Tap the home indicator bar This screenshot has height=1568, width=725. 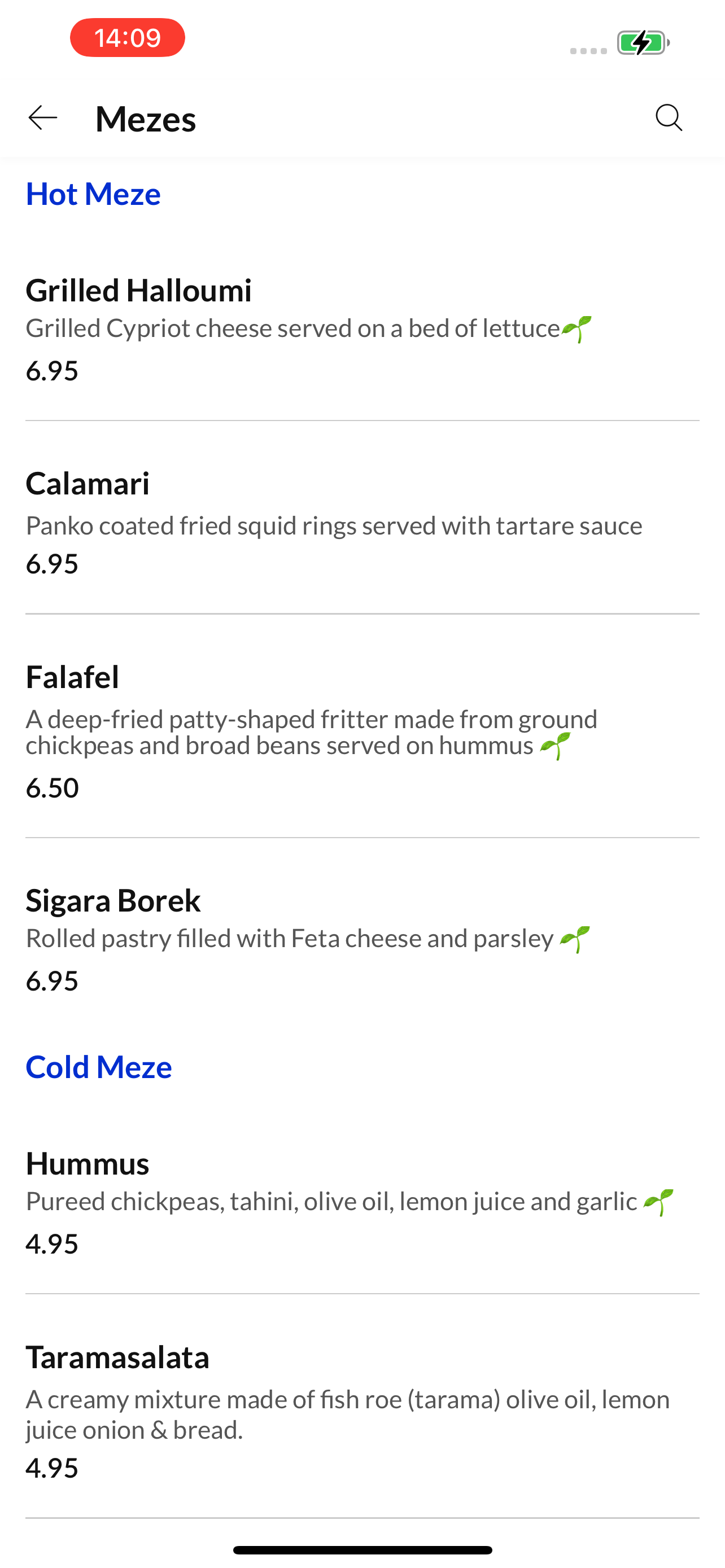(362, 1550)
